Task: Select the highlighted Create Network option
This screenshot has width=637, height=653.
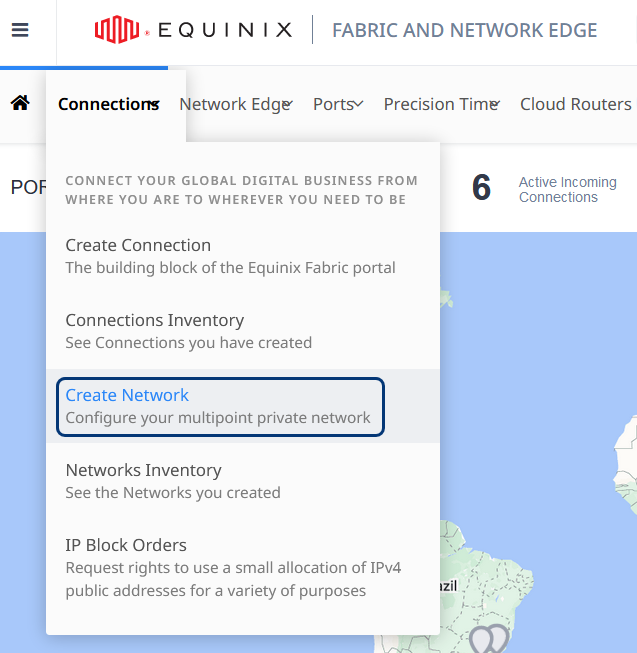Action: pyautogui.click(x=220, y=406)
